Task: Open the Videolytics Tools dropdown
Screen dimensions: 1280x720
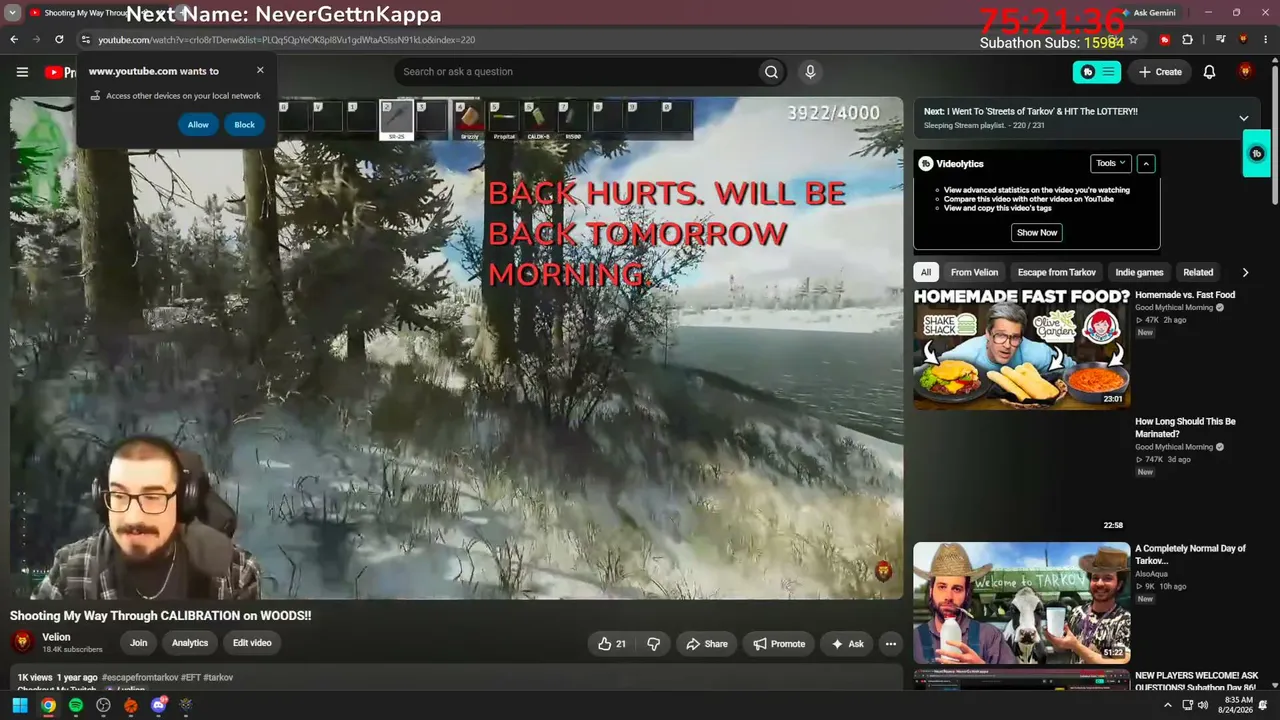Action: coord(1110,163)
